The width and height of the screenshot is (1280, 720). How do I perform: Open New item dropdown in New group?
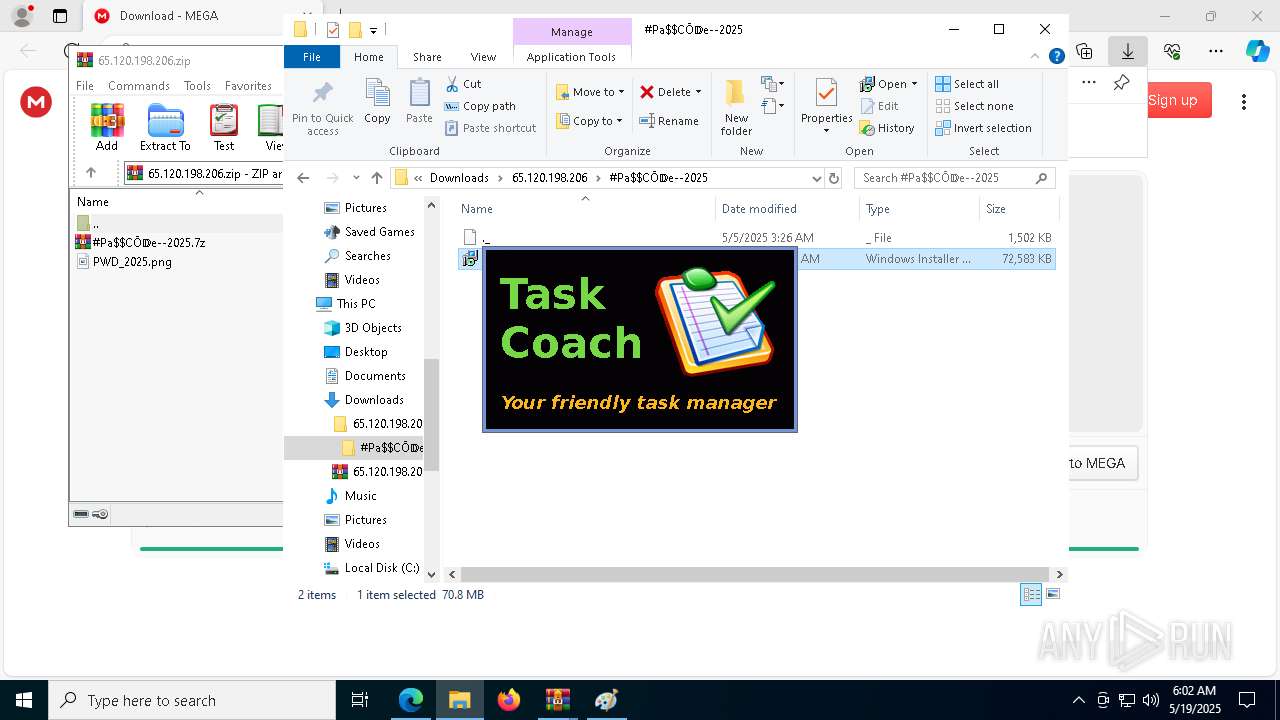pos(772,84)
